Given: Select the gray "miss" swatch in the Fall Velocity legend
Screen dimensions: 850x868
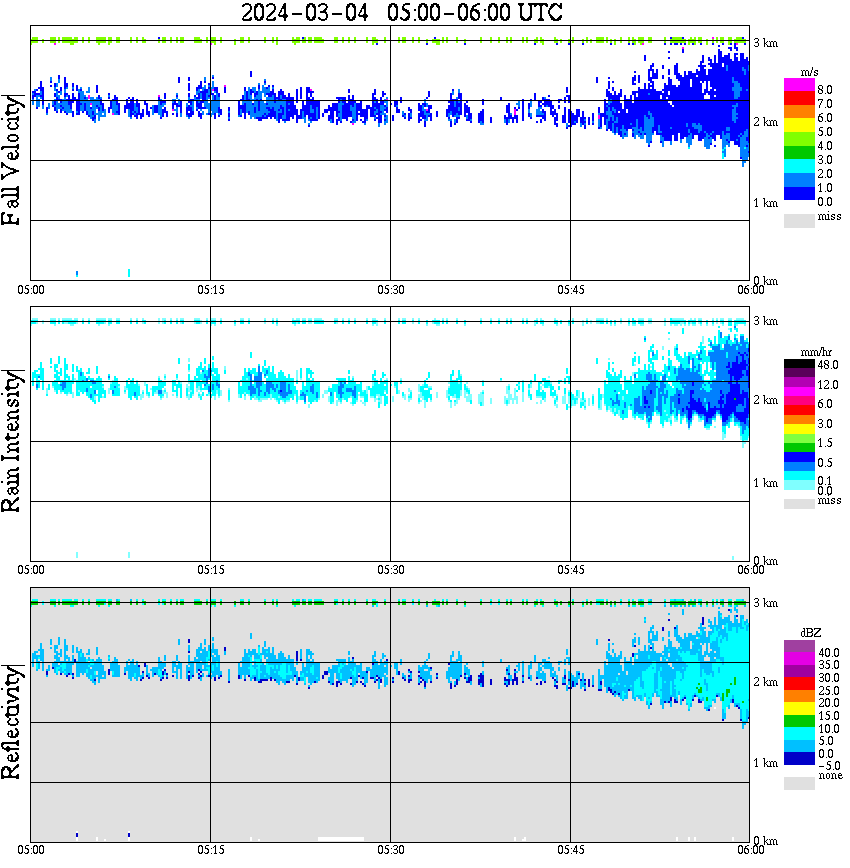Looking at the screenshot, I should [799, 221].
